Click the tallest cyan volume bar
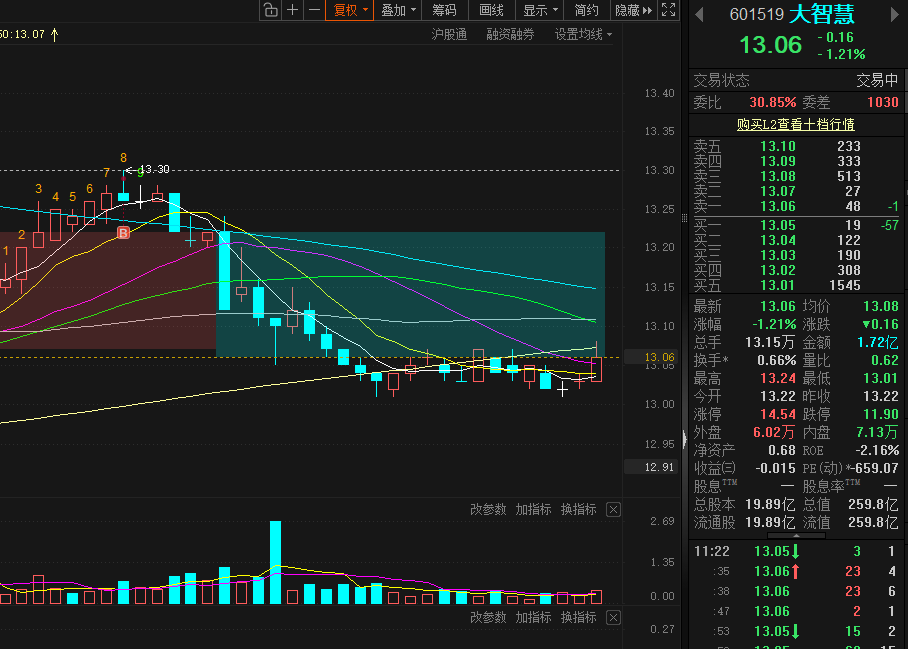908x649 pixels. click(276, 562)
